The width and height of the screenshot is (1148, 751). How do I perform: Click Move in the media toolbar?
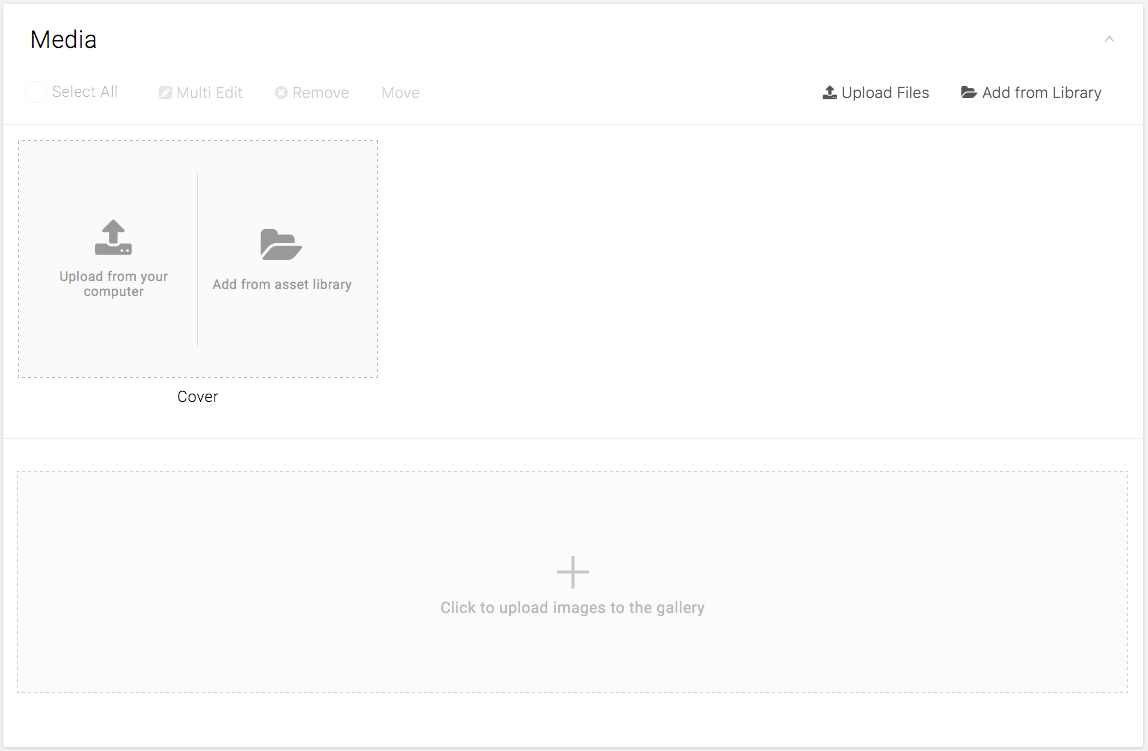coord(400,93)
